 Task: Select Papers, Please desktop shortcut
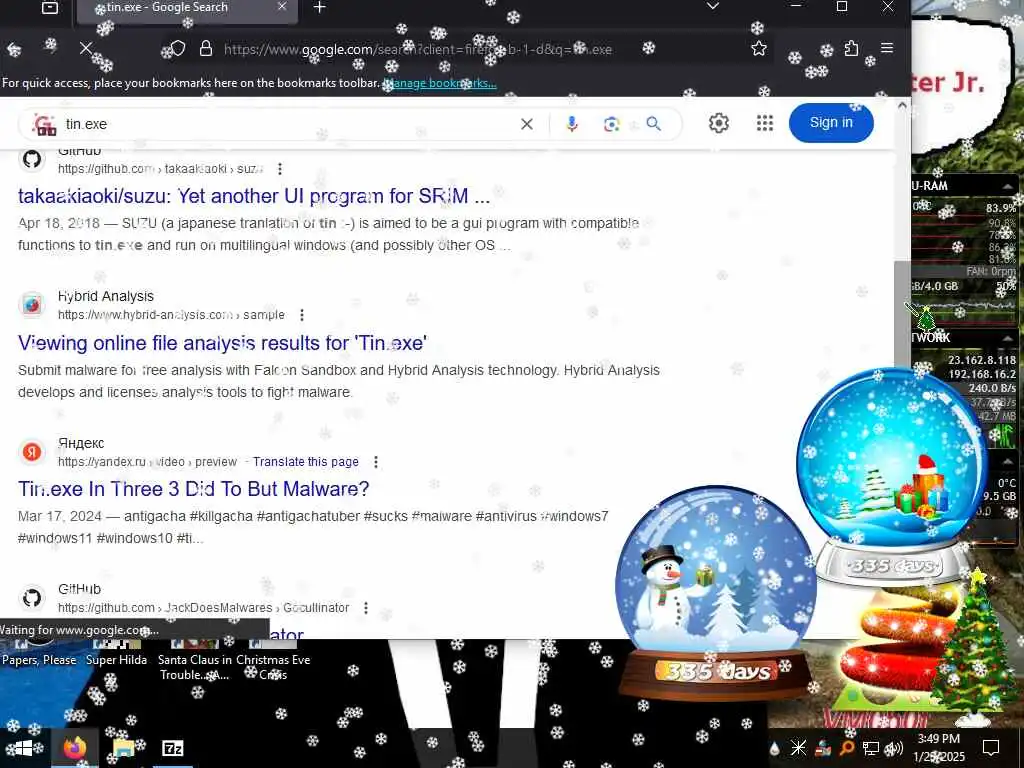39,655
